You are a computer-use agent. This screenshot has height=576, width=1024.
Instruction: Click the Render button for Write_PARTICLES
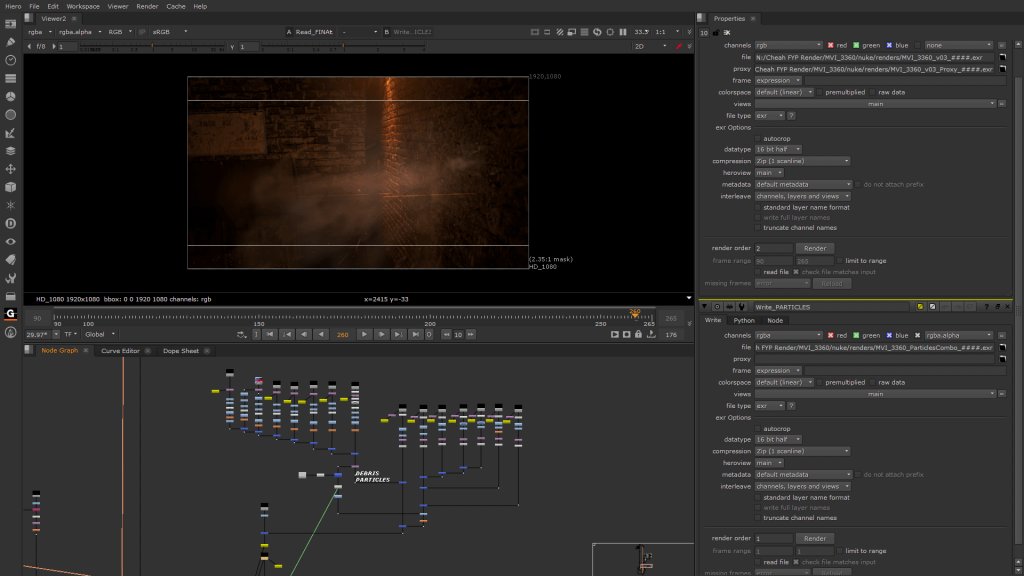point(815,538)
